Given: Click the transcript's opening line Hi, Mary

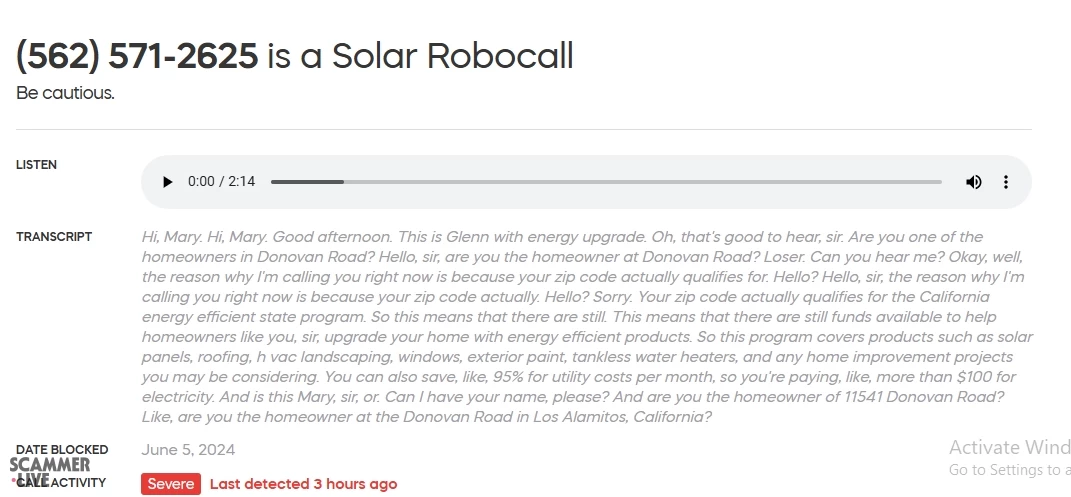Looking at the screenshot, I should 170,237.
